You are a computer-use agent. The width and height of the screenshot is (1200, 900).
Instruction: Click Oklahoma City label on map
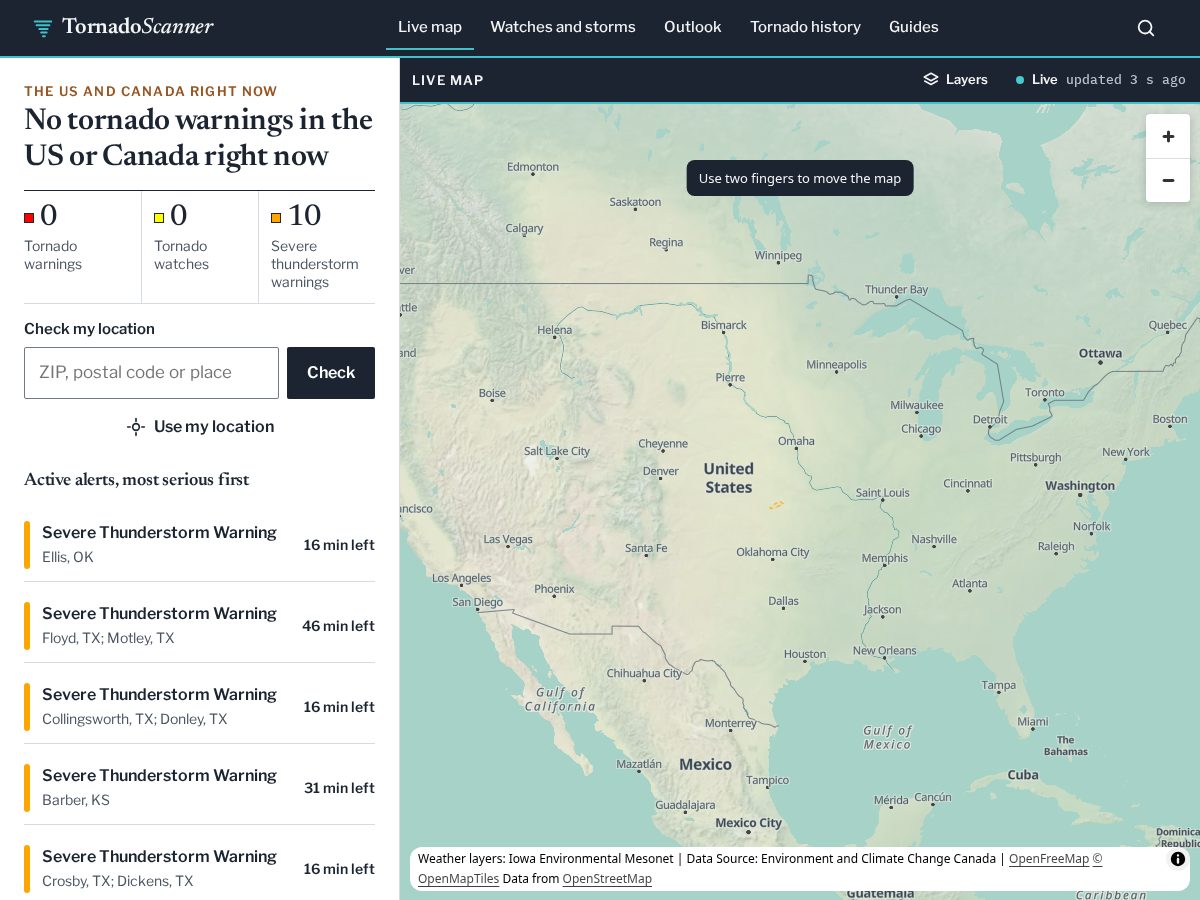773,552
